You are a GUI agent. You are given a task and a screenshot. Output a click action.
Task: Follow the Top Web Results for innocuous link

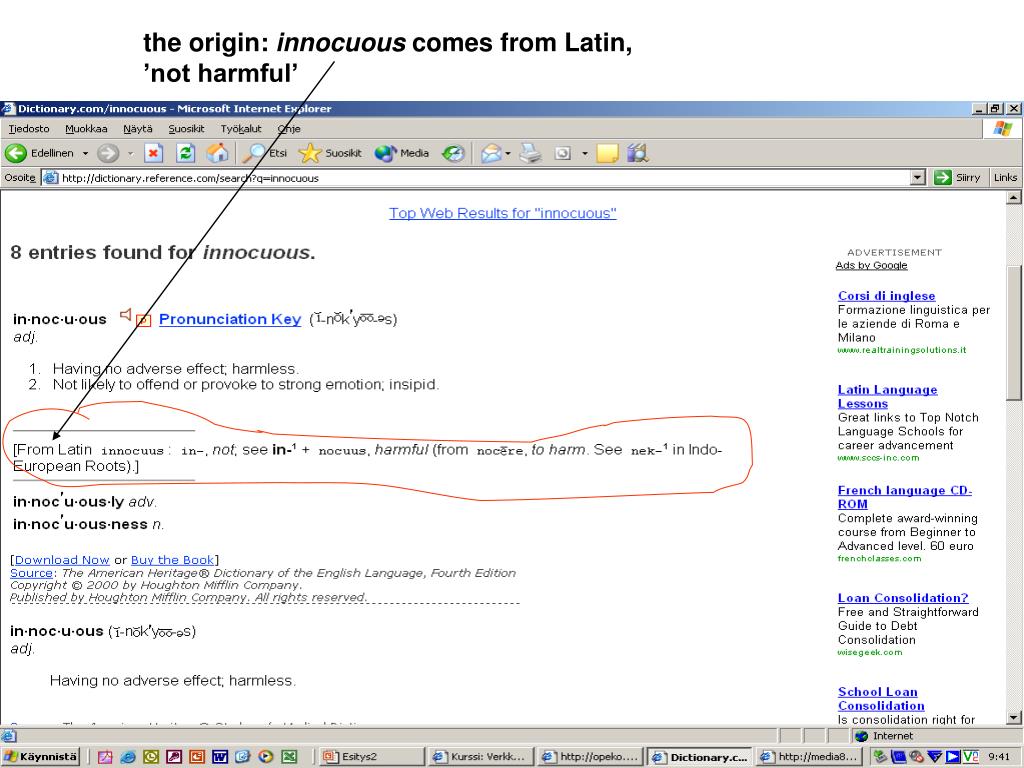[x=503, y=213]
